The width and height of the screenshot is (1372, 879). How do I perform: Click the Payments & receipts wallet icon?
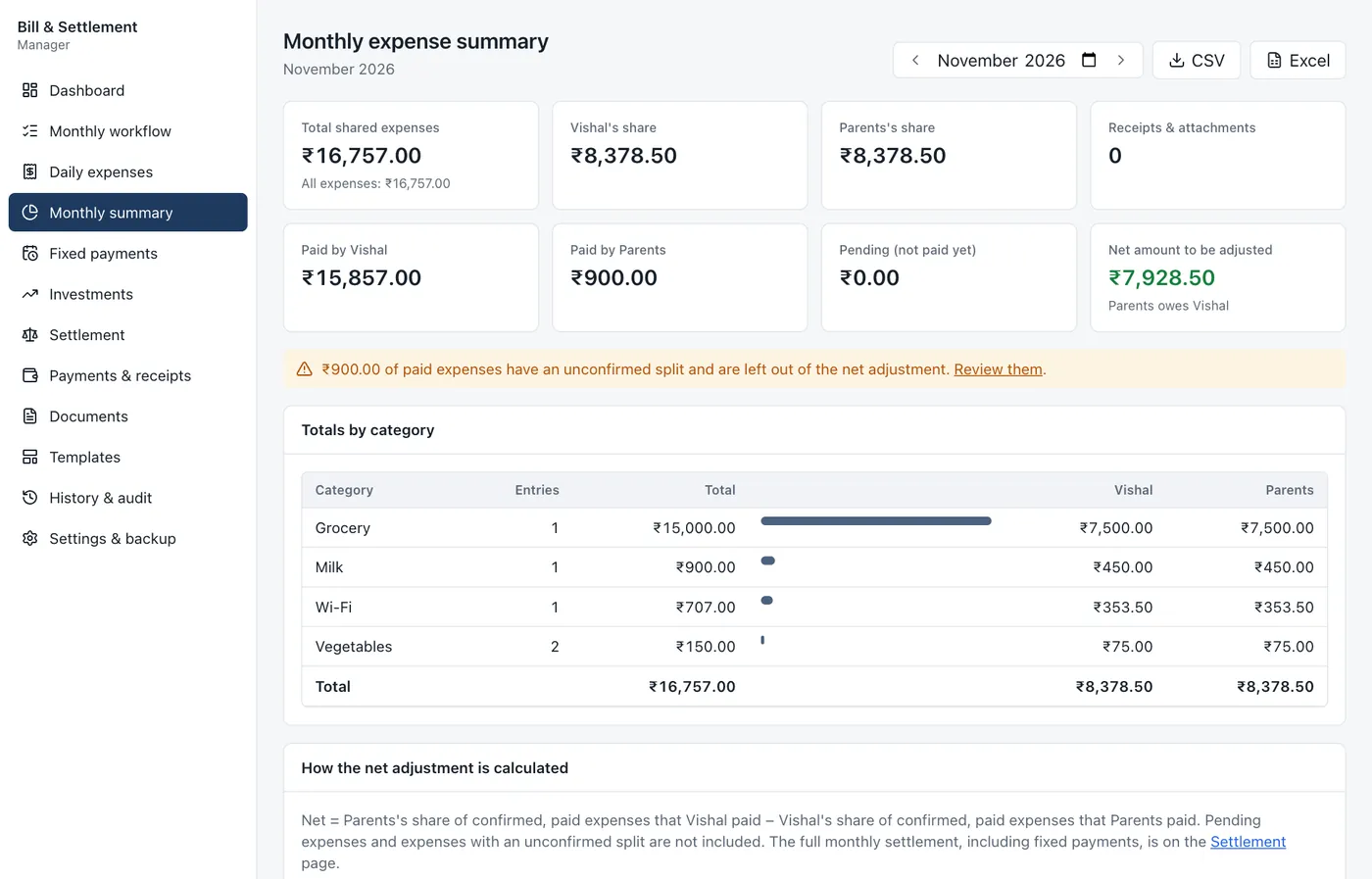(x=30, y=375)
